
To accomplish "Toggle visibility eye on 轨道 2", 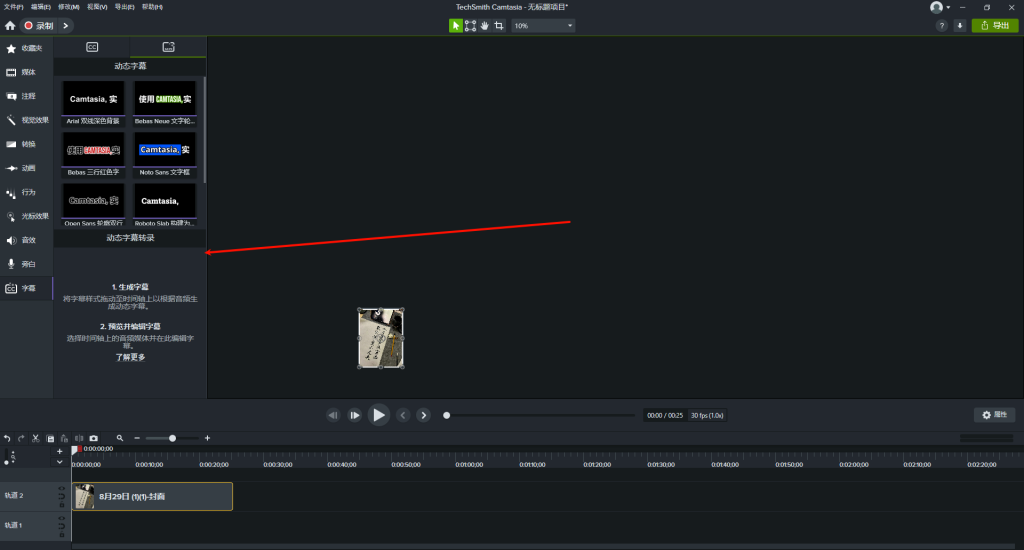I will point(61,489).
